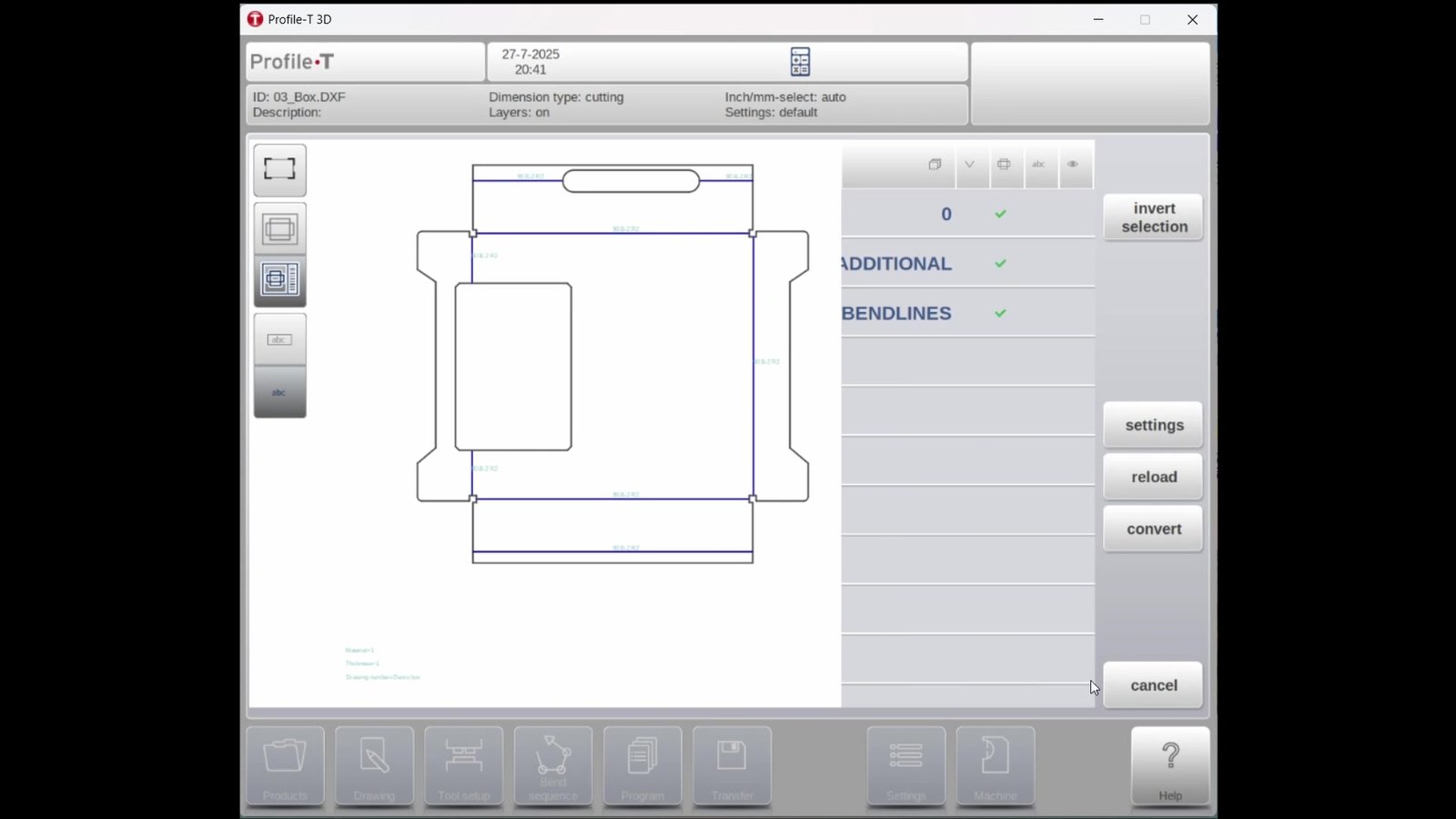Click the cancel button
This screenshot has width=1456, height=819.
1153,685
